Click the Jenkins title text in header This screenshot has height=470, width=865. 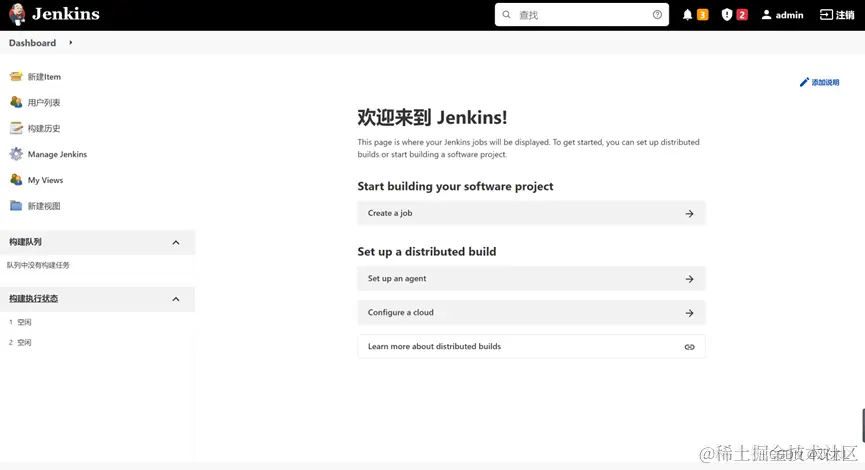66,14
